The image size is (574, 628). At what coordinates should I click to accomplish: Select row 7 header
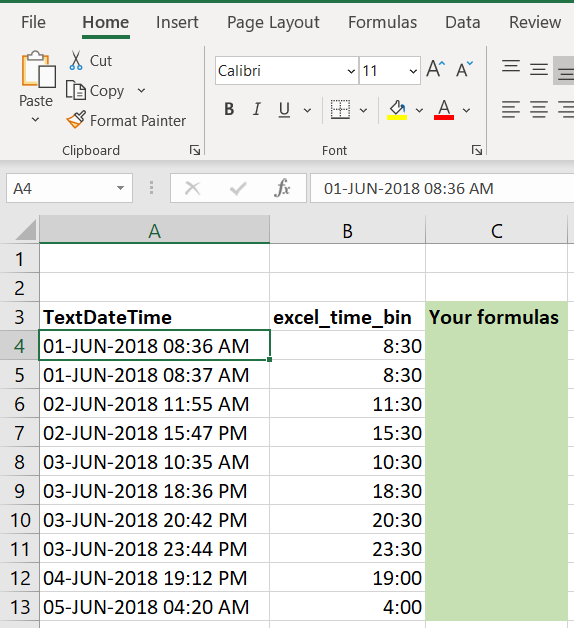[x=19, y=433]
